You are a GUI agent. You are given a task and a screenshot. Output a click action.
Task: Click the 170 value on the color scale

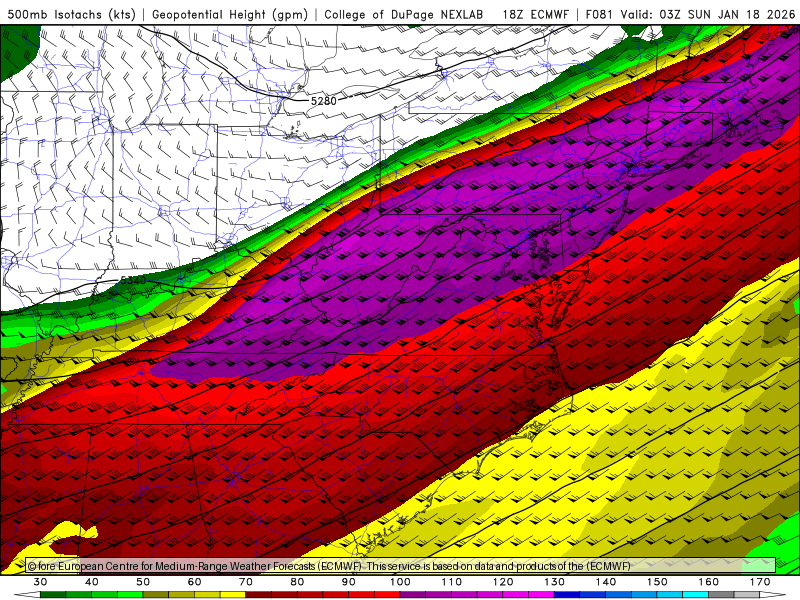tap(760, 582)
